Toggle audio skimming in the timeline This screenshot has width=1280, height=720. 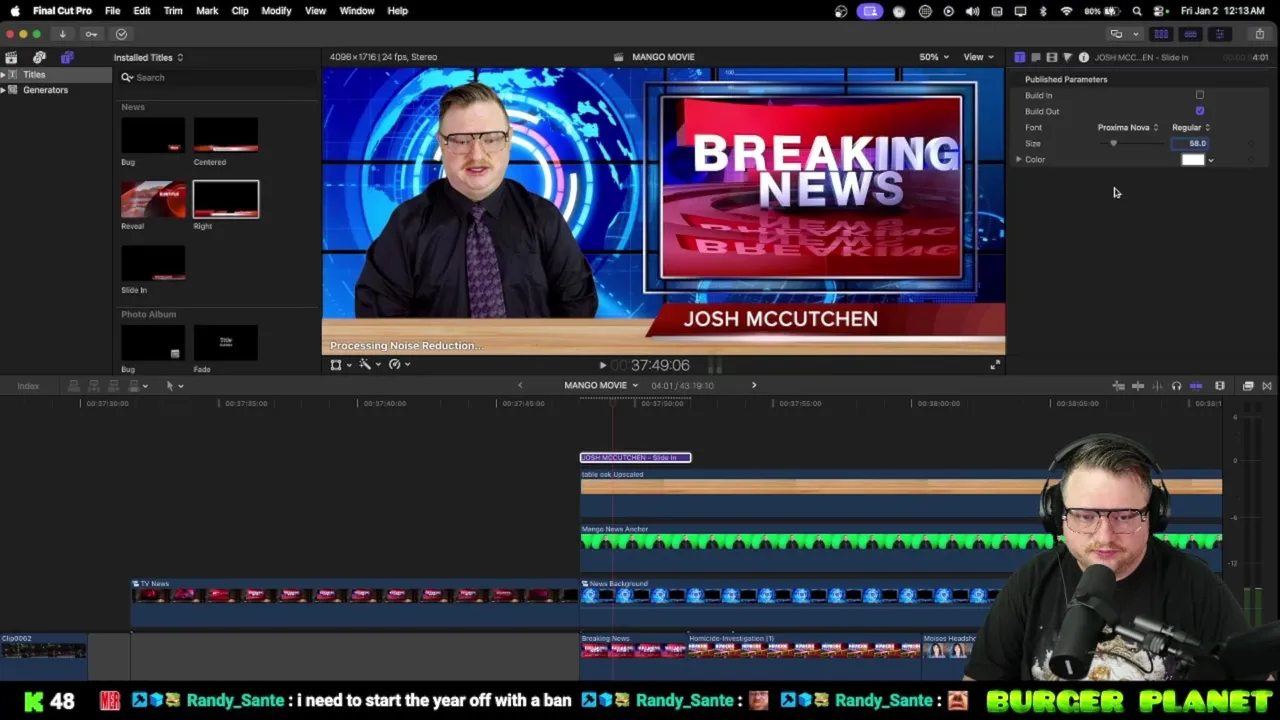click(1157, 386)
